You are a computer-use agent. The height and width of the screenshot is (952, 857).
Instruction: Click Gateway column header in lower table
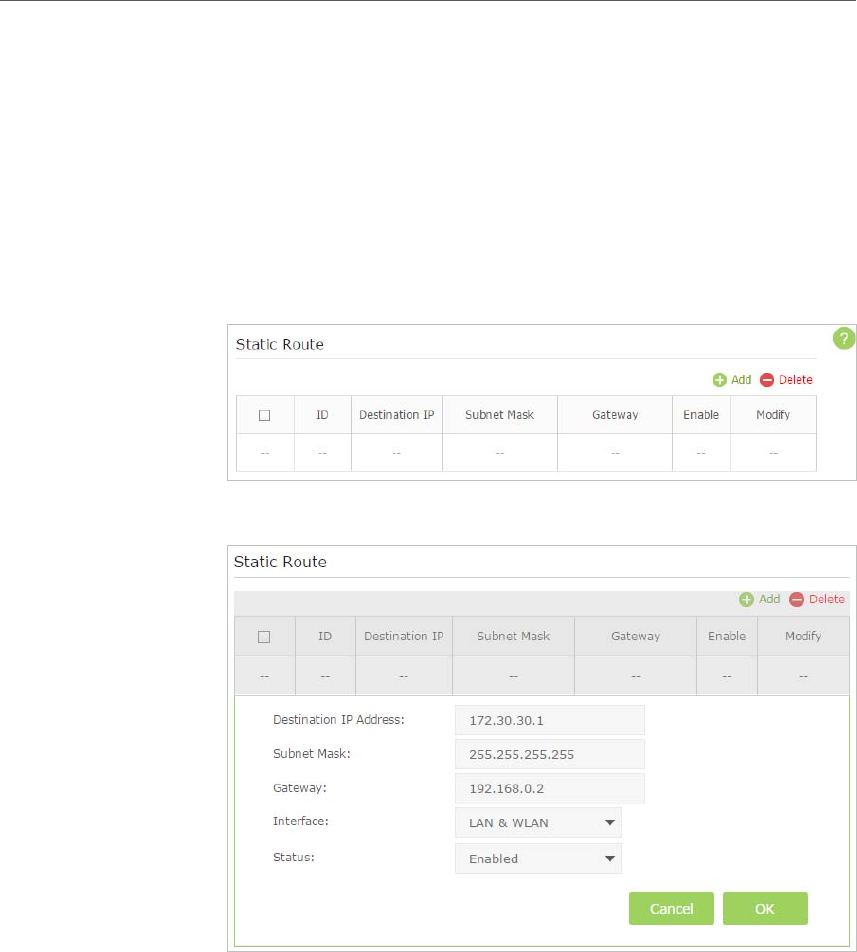[635, 636]
